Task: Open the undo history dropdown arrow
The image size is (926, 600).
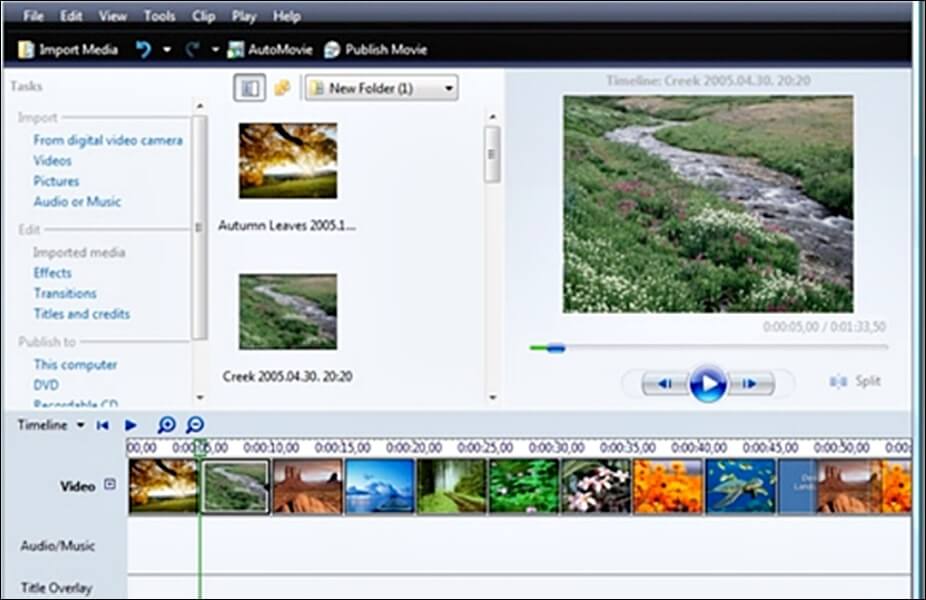Action: 167,50
